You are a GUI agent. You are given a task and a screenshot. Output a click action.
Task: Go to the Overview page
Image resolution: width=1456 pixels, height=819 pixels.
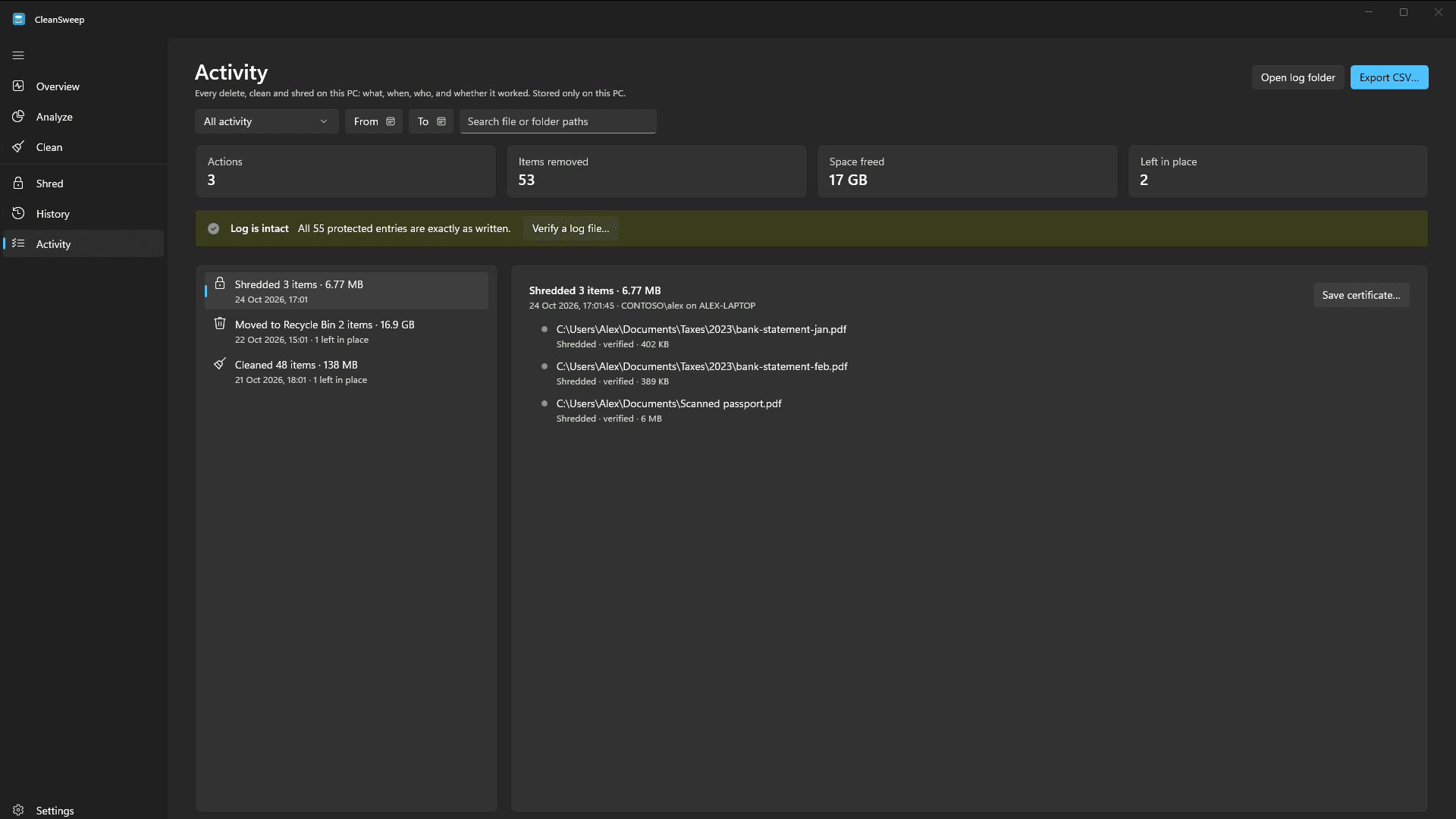(x=83, y=86)
